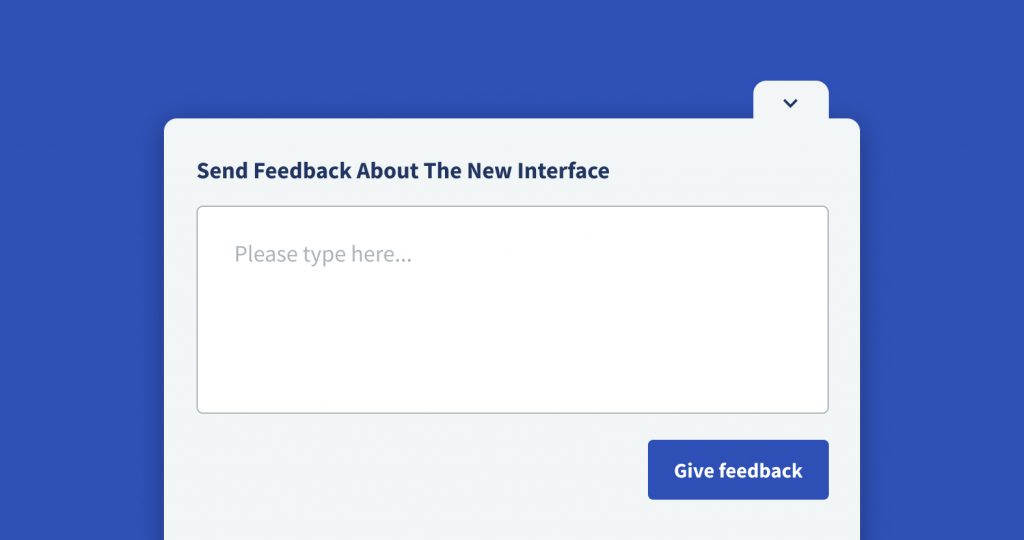Focus the feedback text area
This screenshot has width=1024, height=540.
[512, 310]
